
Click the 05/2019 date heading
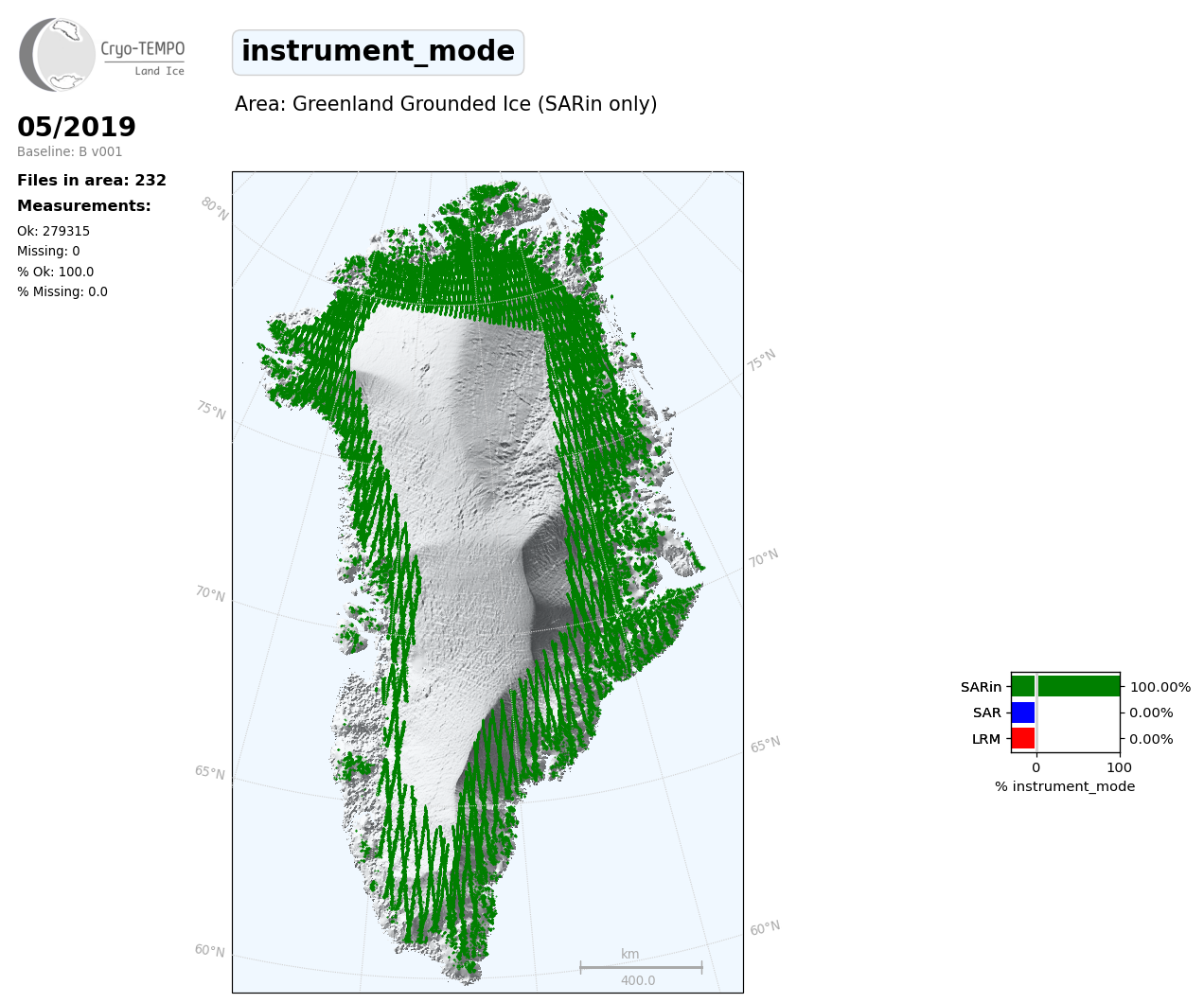point(77,127)
